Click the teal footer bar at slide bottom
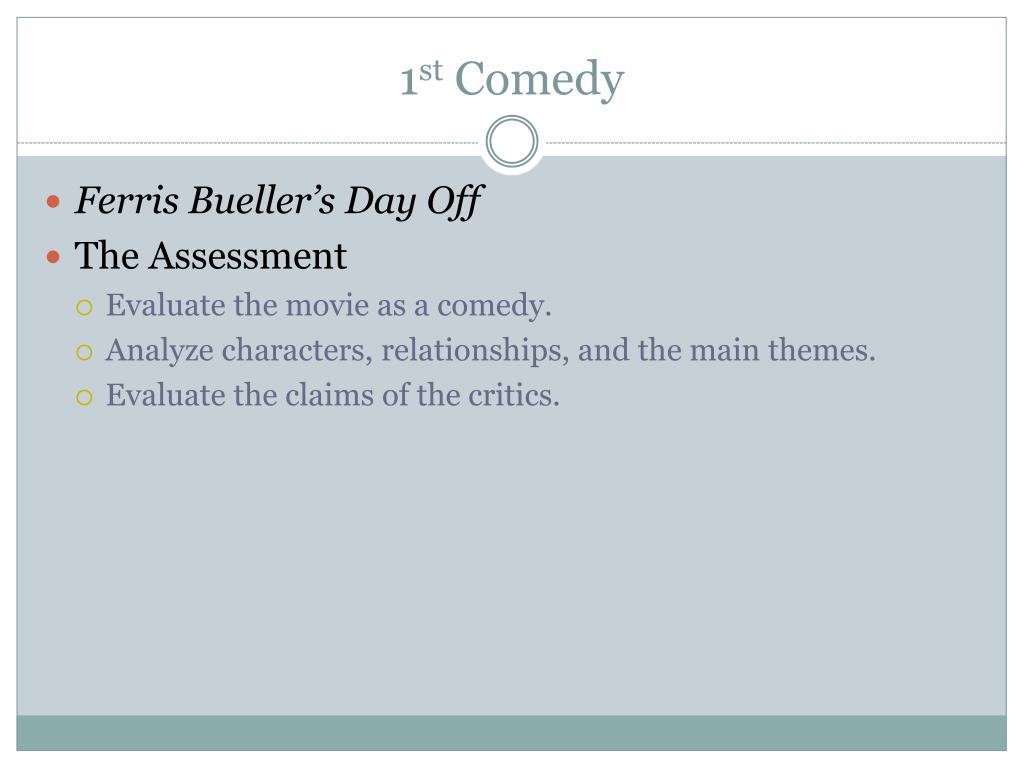The image size is (1024, 768). coord(512,733)
